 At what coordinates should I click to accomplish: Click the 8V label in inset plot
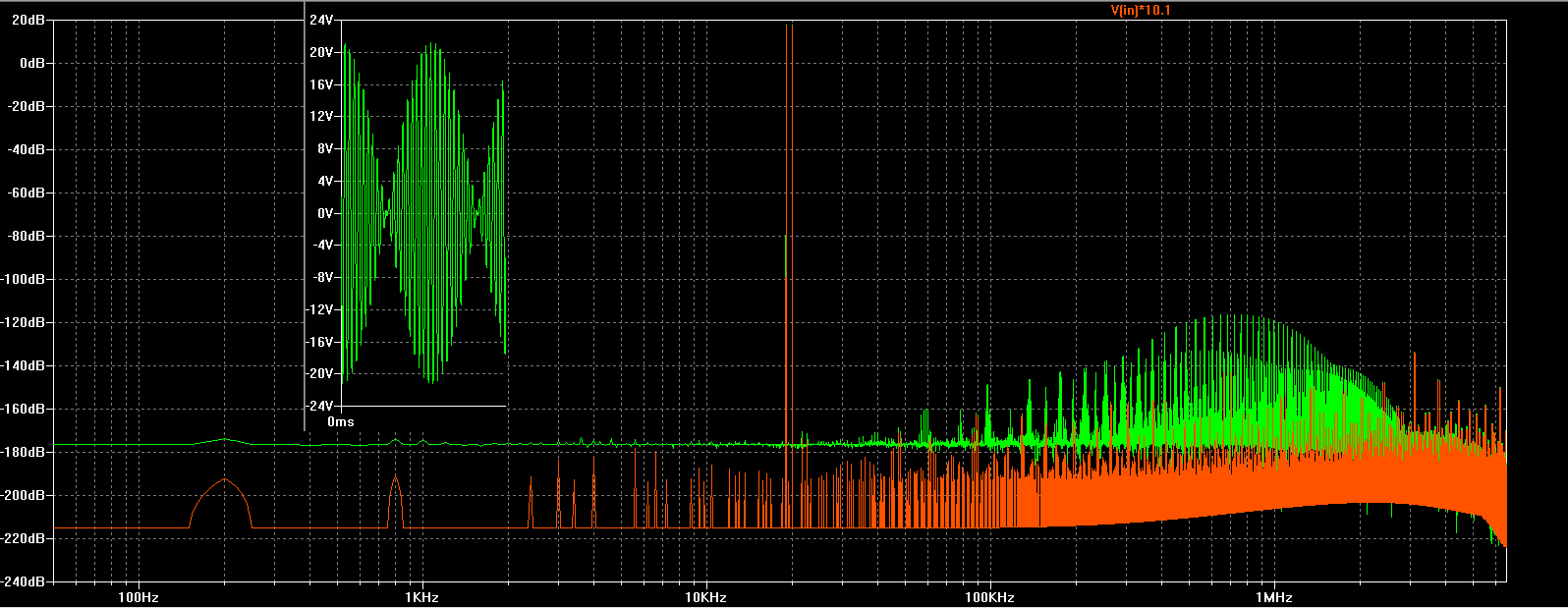point(325,148)
